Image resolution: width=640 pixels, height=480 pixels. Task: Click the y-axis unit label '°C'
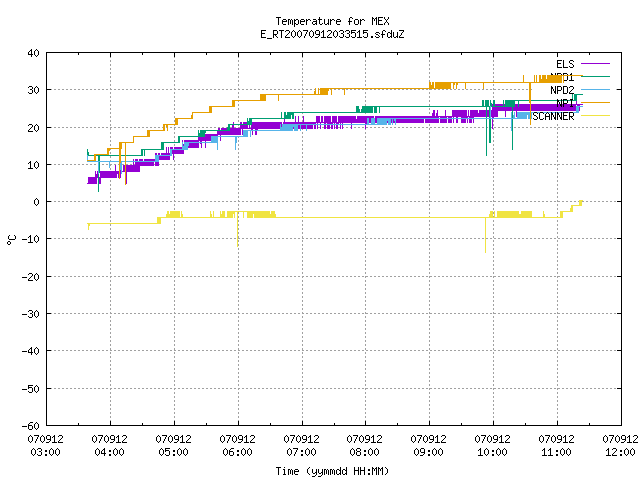click(12, 240)
